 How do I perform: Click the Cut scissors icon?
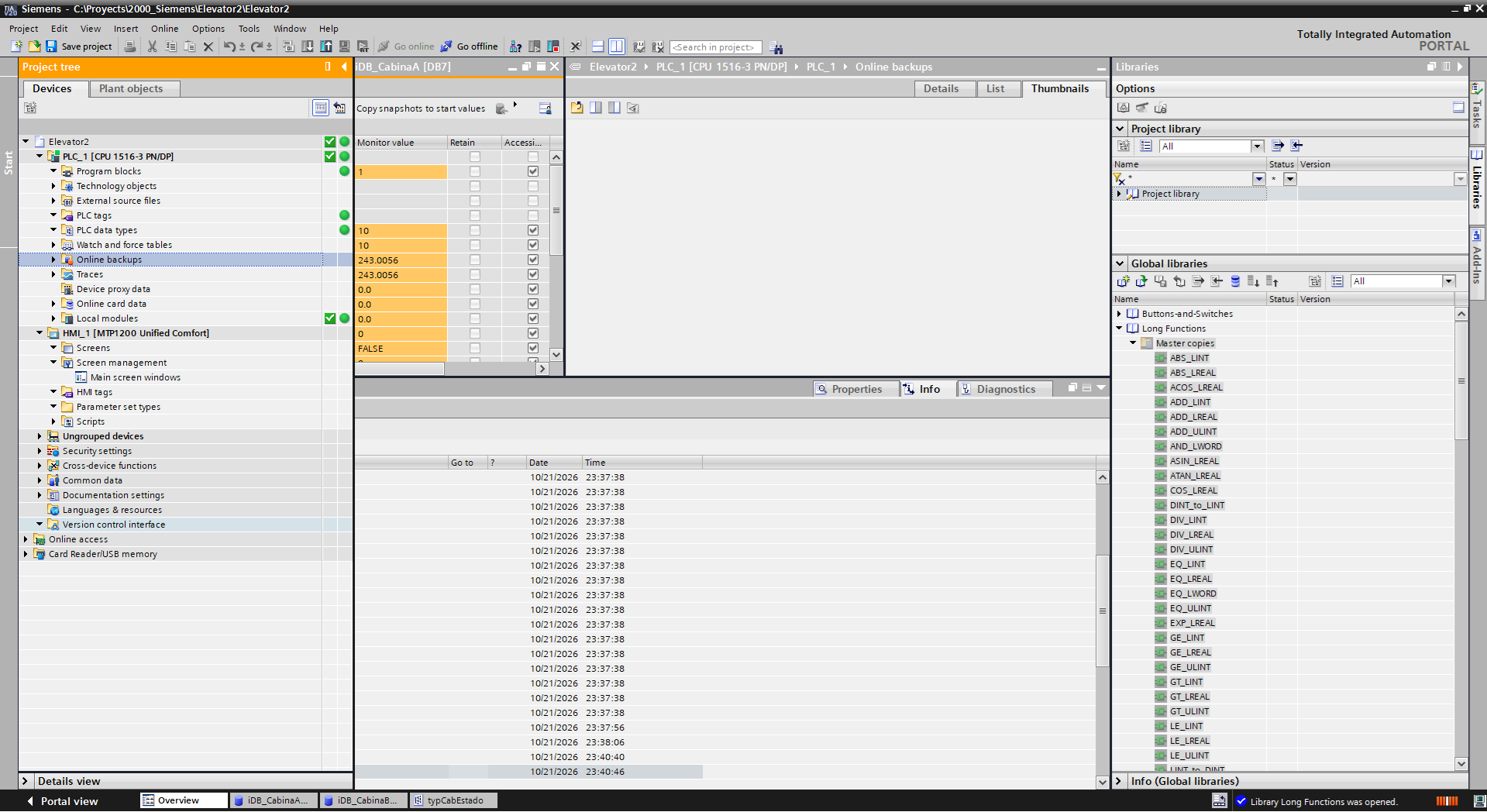click(x=152, y=46)
